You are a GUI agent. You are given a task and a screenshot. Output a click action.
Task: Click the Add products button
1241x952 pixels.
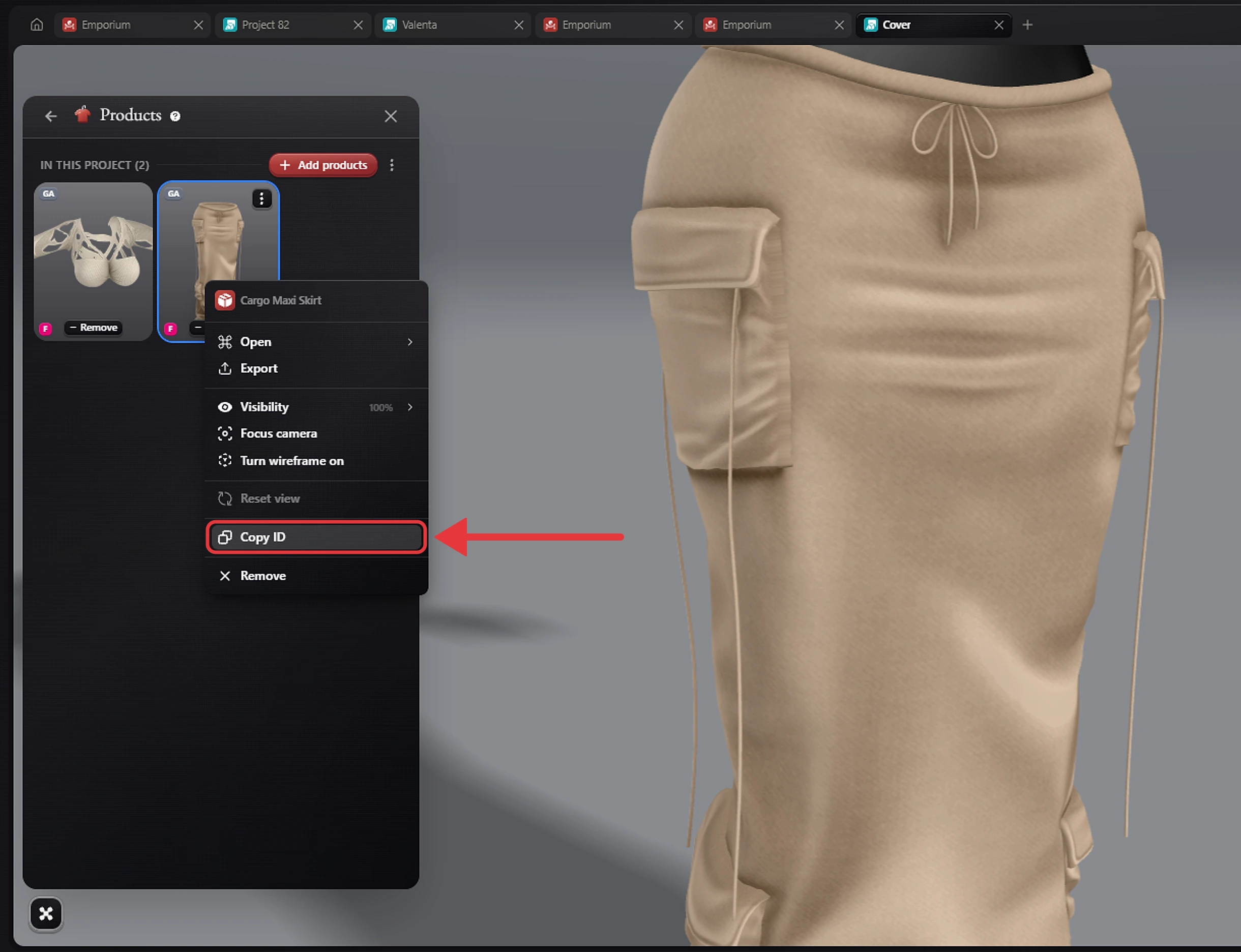pos(323,165)
